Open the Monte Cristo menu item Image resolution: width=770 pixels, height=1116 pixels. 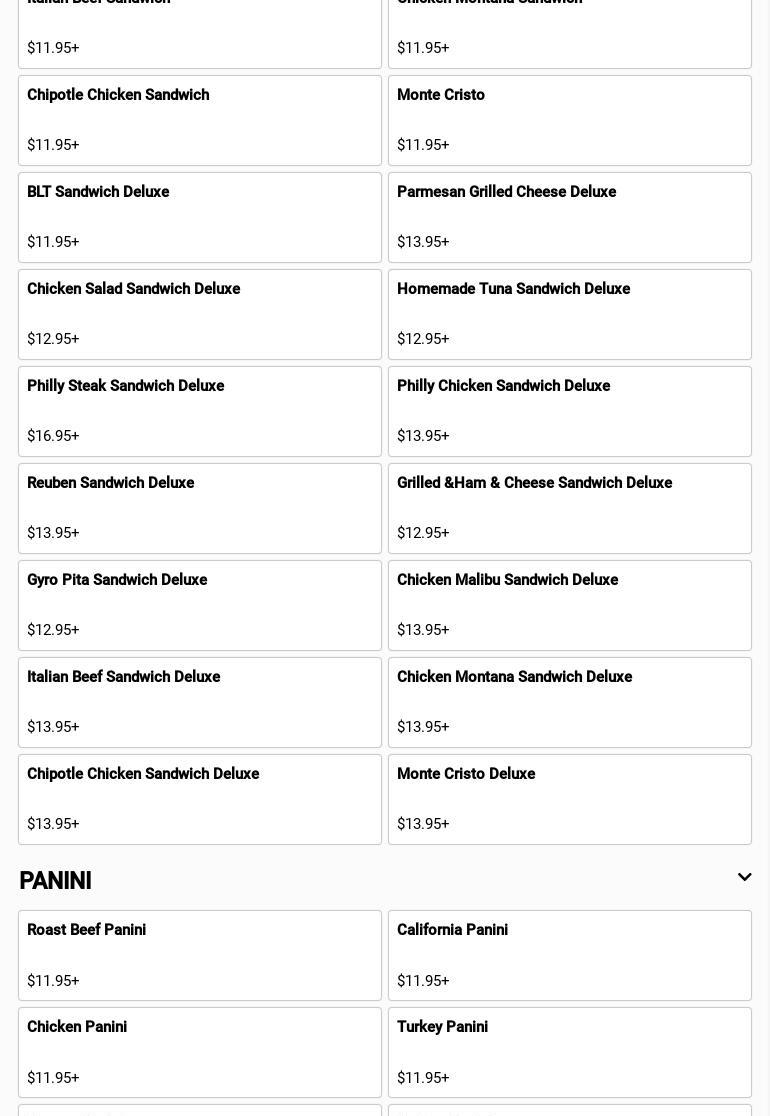pyautogui.click(x=570, y=120)
